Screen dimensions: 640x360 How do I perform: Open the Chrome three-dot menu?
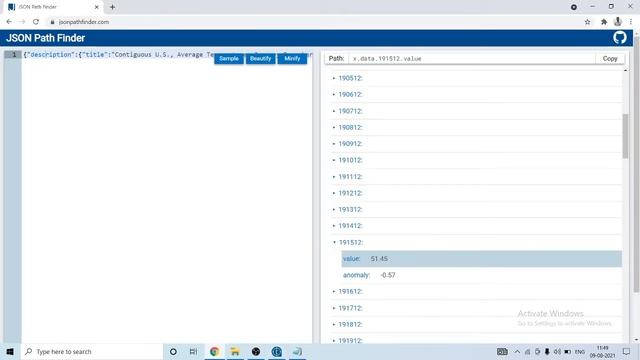pyautogui.click(x=631, y=22)
